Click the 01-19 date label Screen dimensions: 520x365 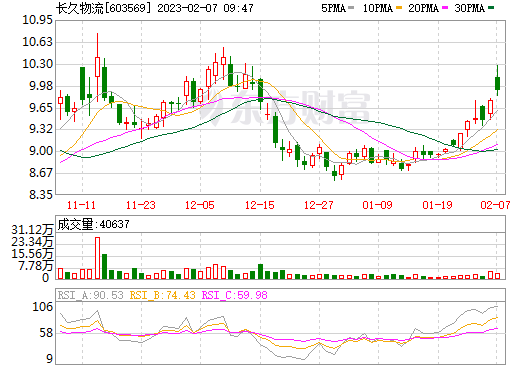437,205
